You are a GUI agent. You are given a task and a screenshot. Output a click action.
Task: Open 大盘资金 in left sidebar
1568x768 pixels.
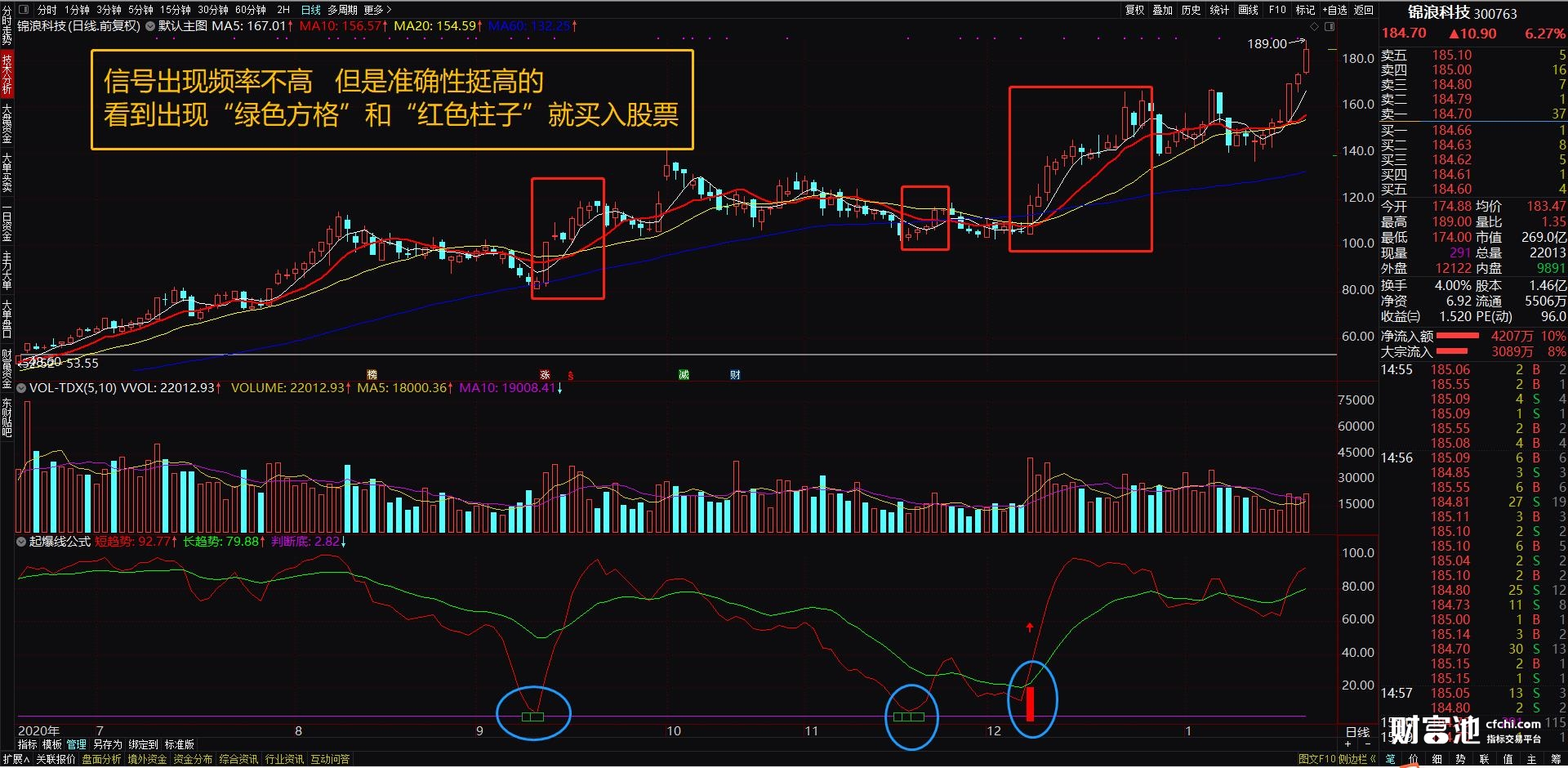[x=7, y=123]
